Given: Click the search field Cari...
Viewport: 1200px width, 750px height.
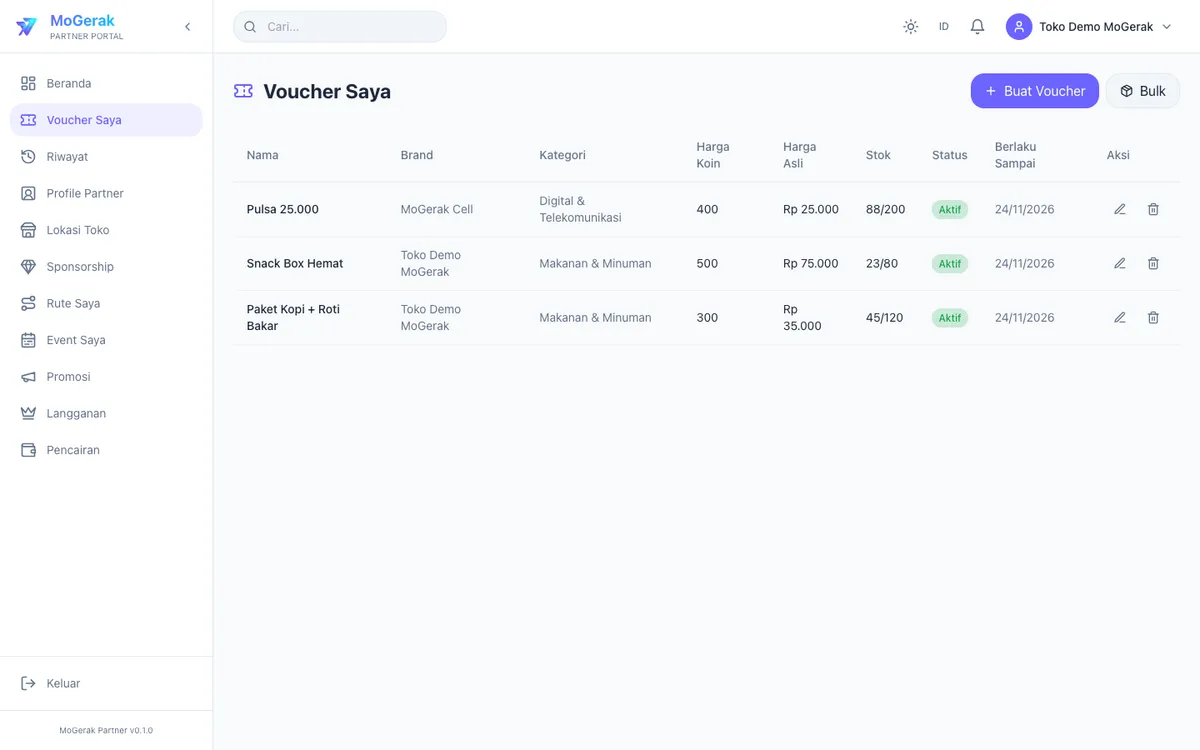Looking at the screenshot, I should [x=340, y=27].
